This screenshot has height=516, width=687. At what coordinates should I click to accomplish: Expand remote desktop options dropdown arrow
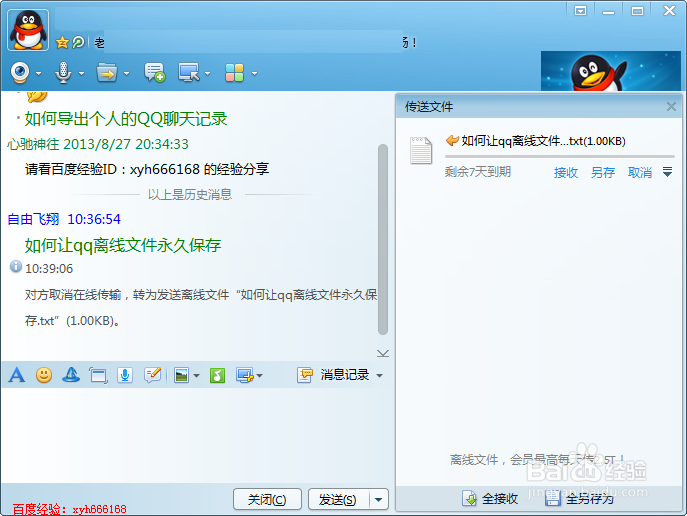[x=208, y=74]
